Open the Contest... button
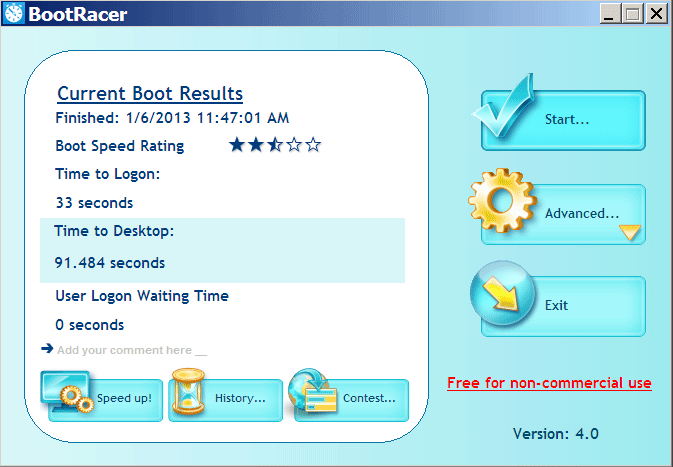The image size is (673, 467). (x=352, y=400)
